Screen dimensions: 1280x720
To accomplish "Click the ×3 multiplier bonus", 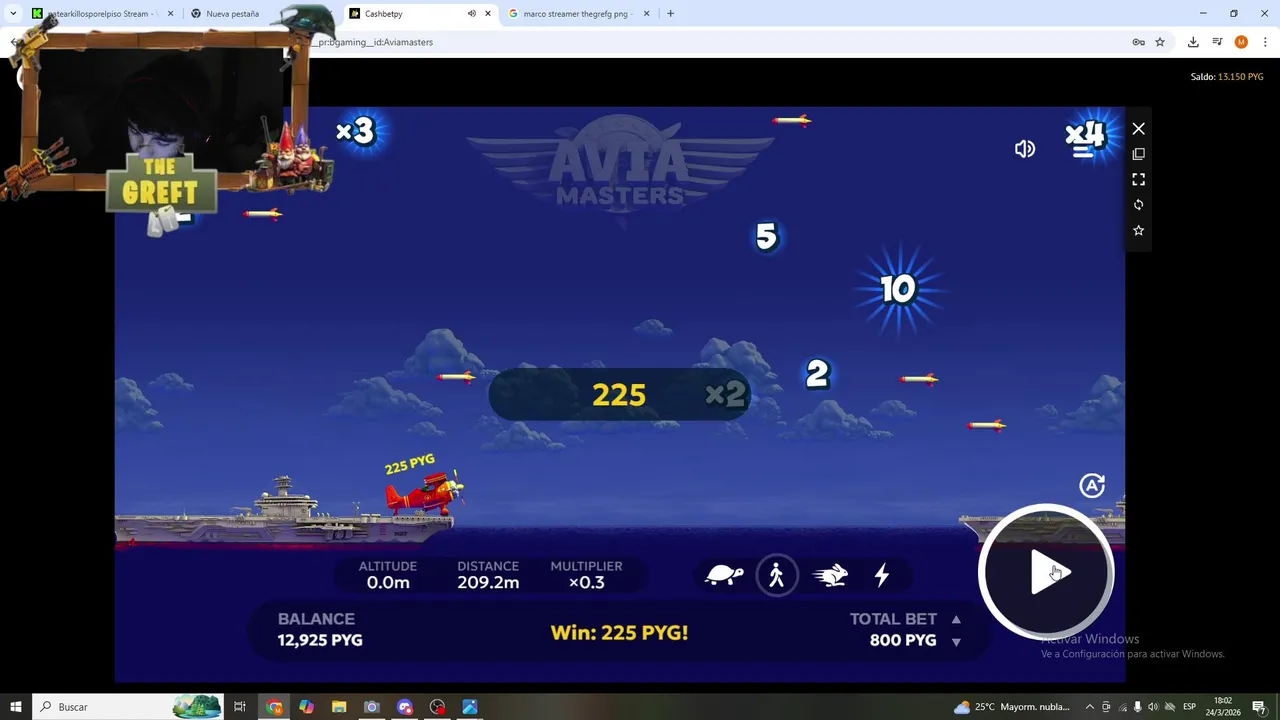I will pos(355,131).
